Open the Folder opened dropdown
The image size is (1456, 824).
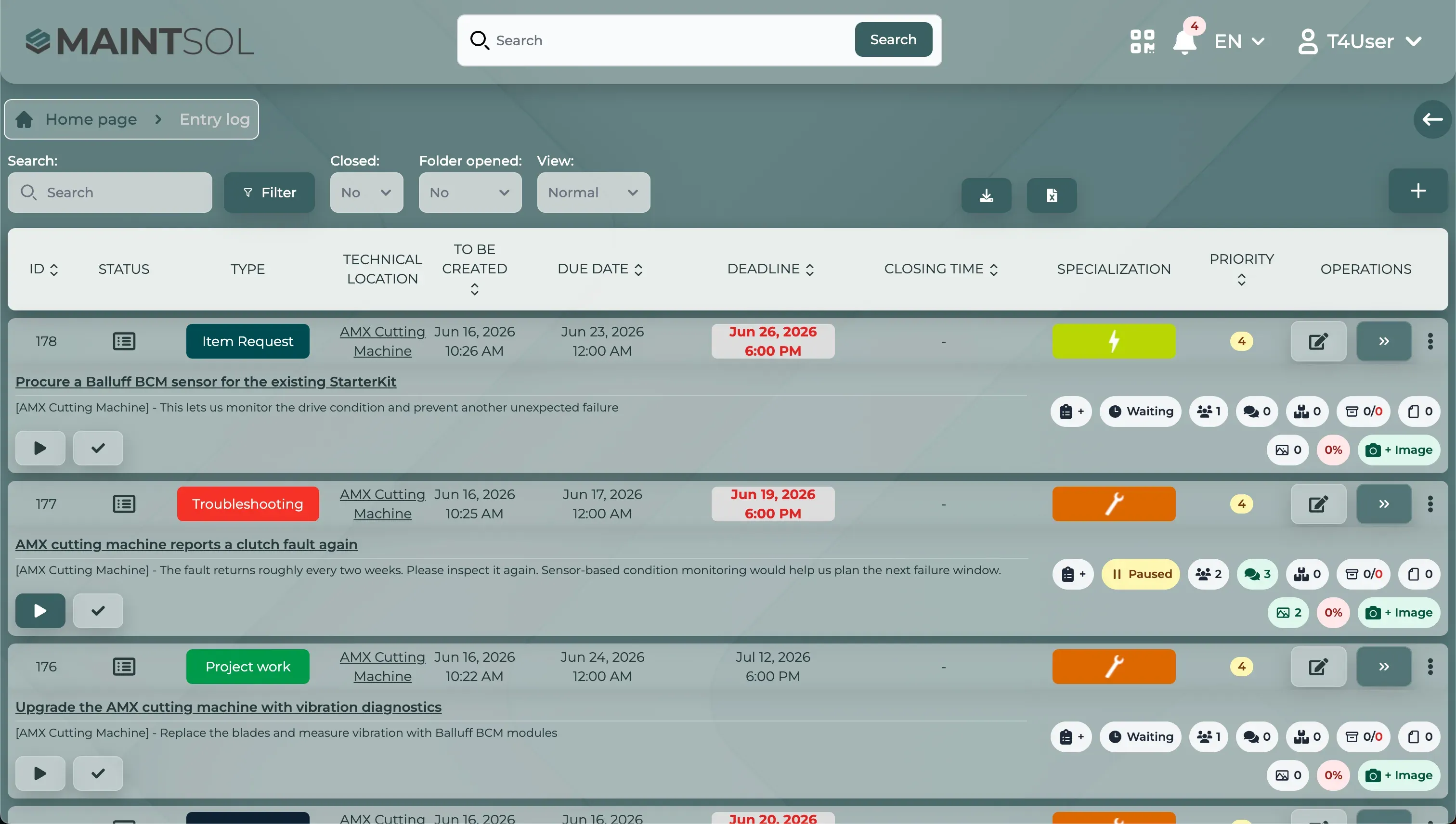(x=470, y=193)
